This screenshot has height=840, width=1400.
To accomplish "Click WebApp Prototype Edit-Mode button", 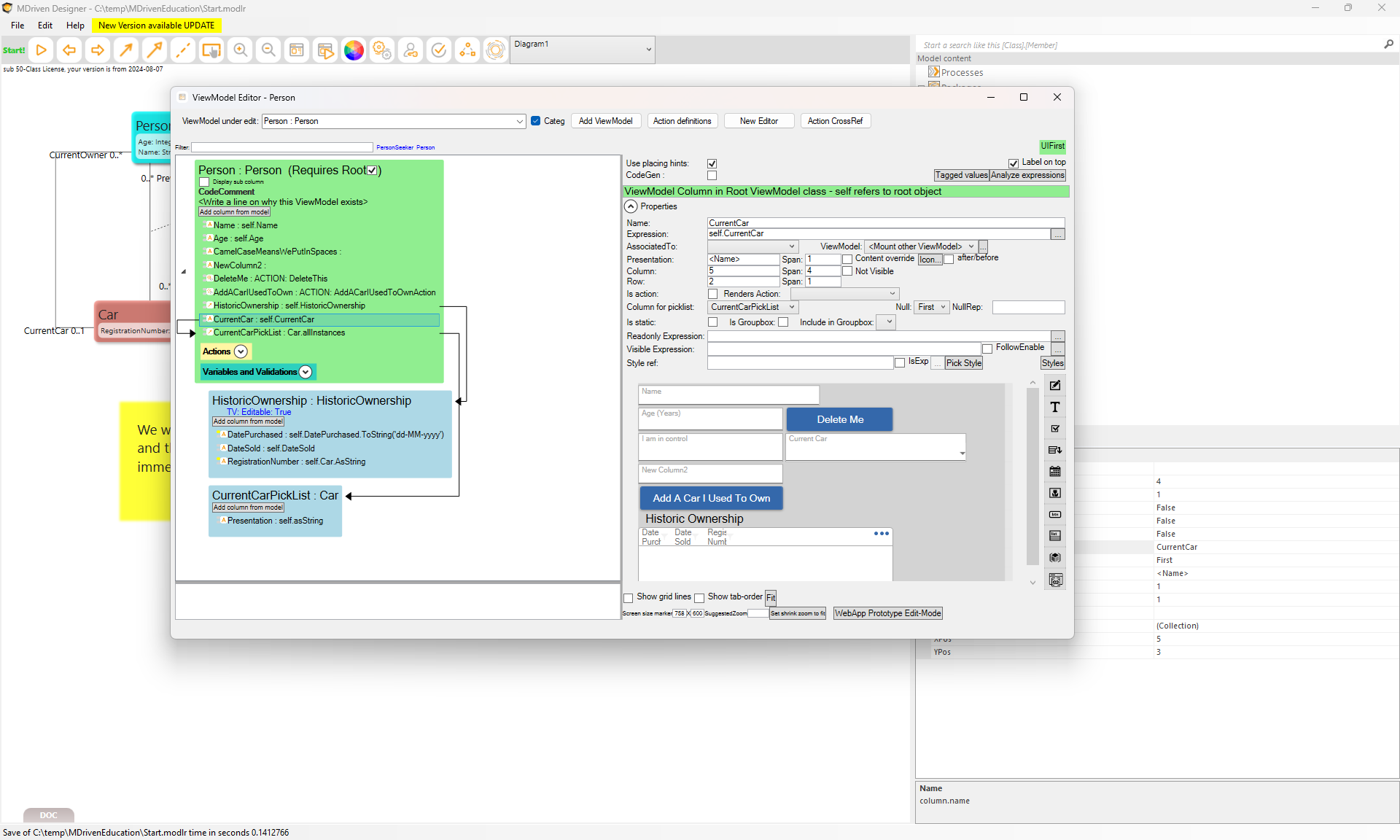I will pyautogui.click(x=887, y=613).
